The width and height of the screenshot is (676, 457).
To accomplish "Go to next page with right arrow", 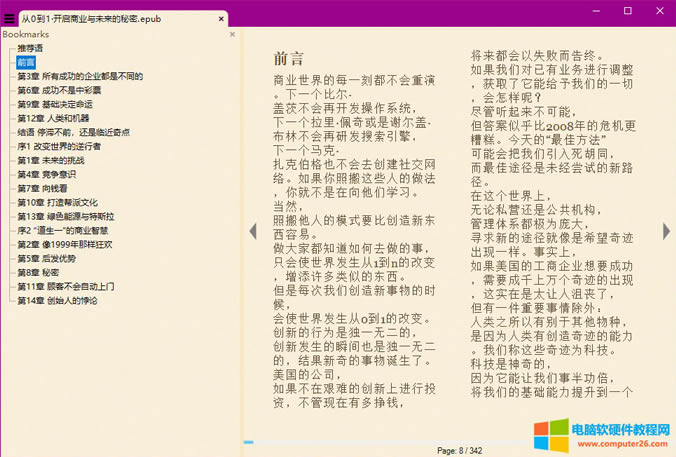I will pyautogui.click(x=667, y=231).
